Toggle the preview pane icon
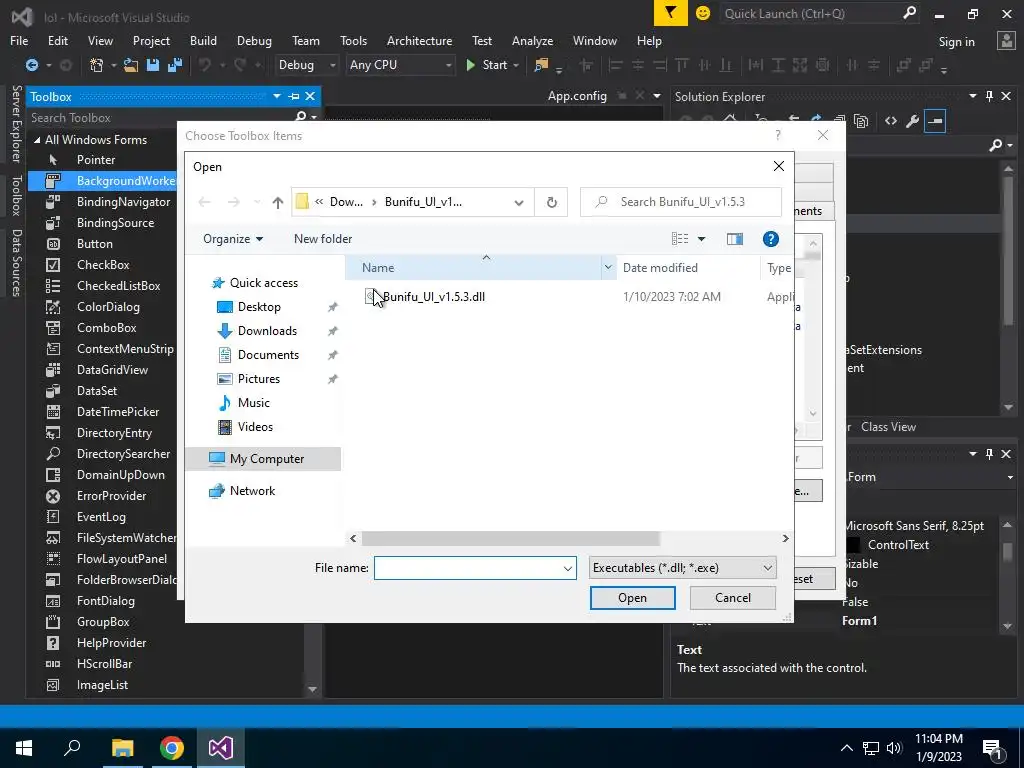 (735, 239)
